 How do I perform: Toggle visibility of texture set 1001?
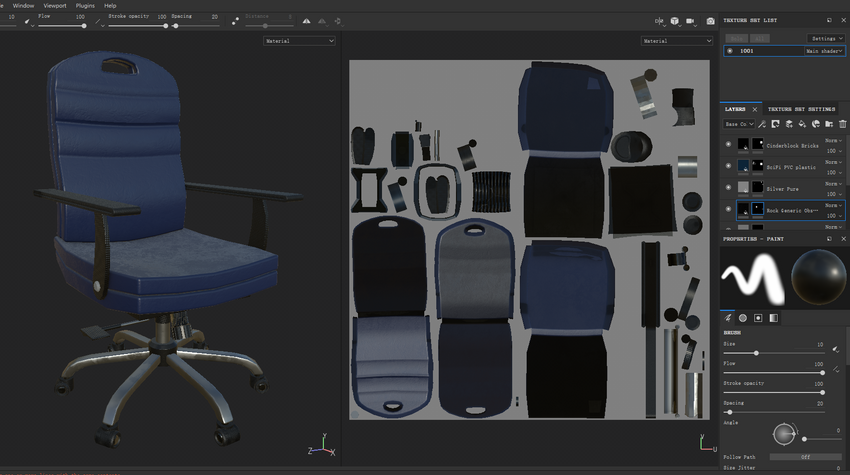coord(730,51)
